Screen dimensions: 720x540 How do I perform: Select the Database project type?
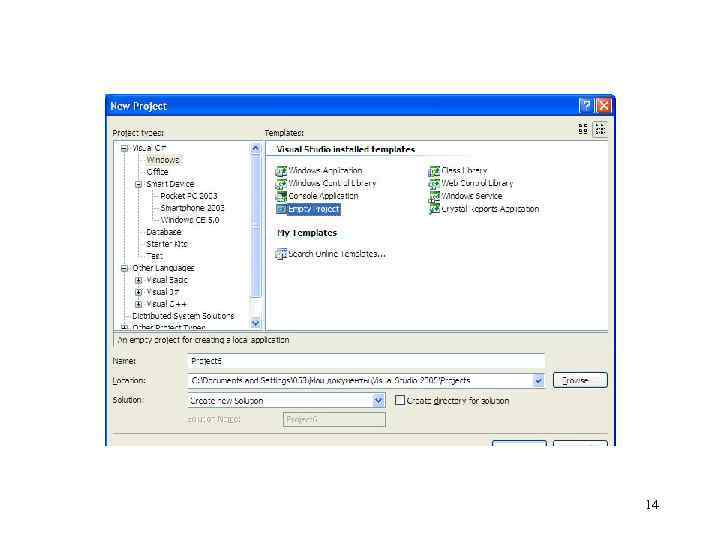[163, 232]
